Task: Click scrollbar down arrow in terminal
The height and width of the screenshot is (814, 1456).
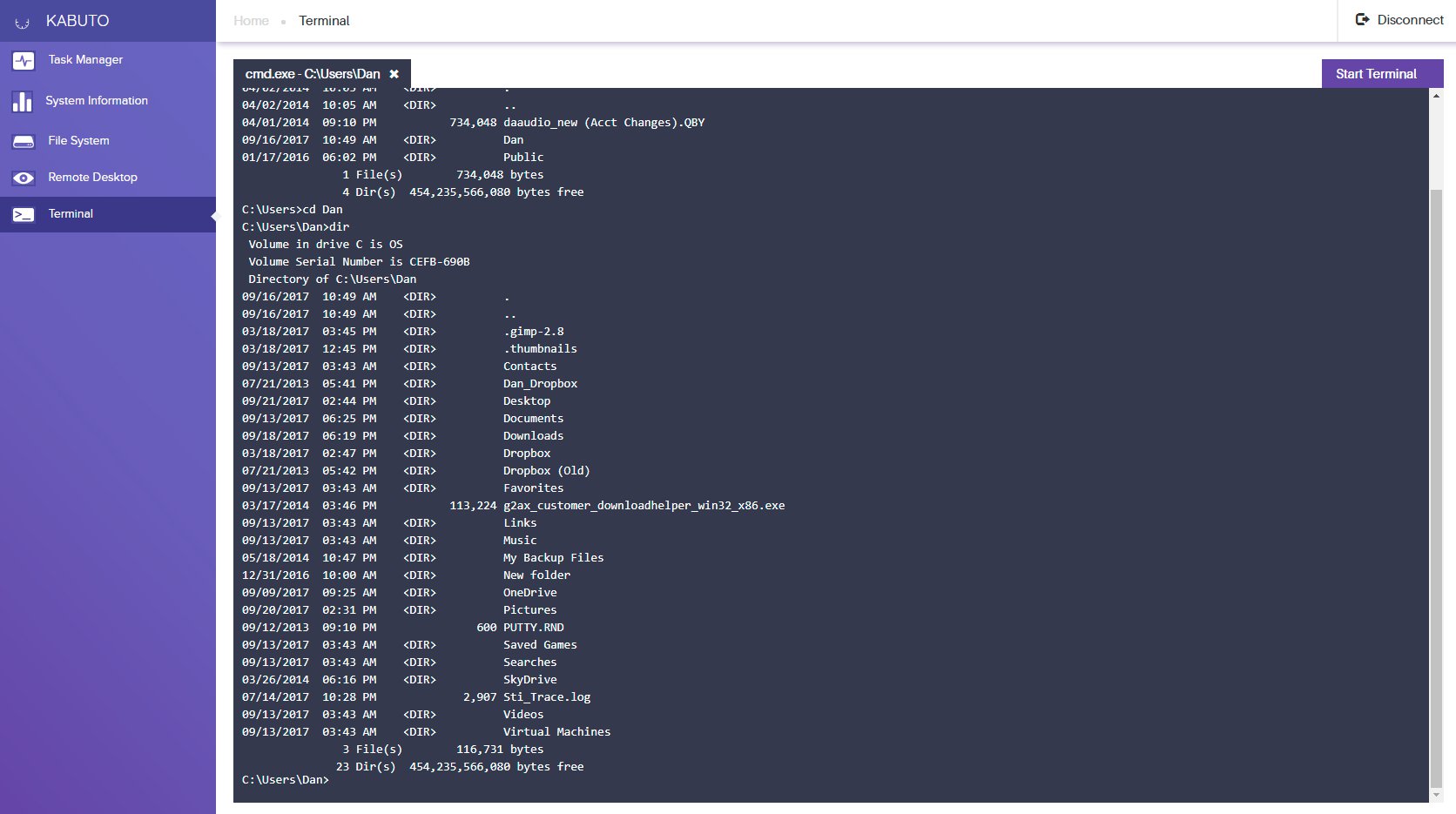Action: 1436,795
